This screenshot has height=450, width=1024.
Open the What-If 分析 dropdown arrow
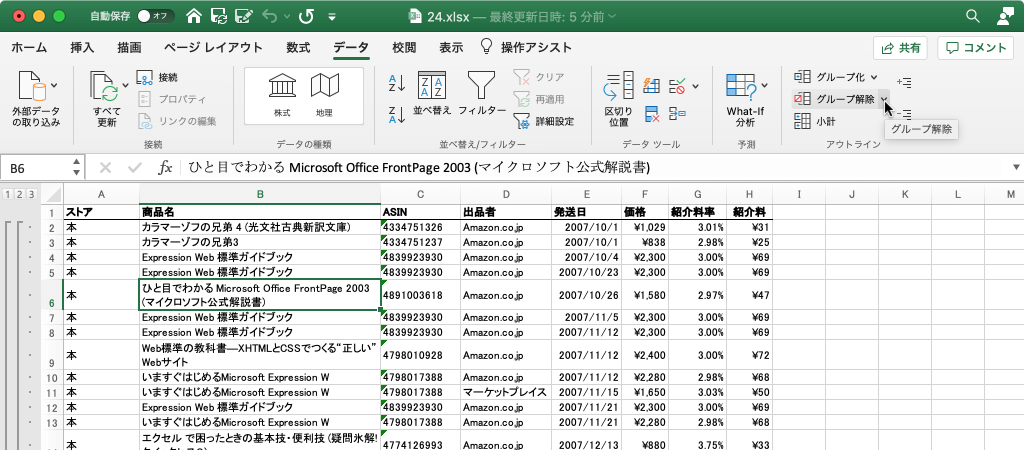764,85
